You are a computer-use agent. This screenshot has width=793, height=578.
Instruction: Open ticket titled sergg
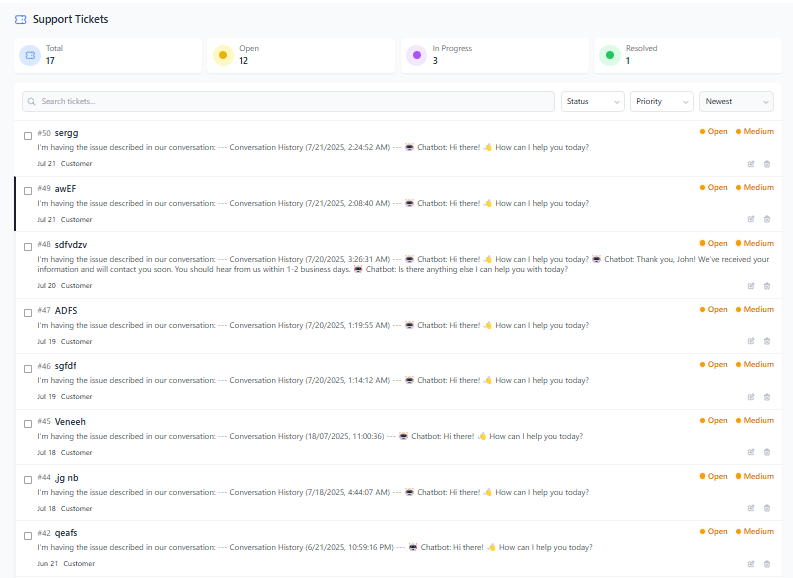[66, 133]
